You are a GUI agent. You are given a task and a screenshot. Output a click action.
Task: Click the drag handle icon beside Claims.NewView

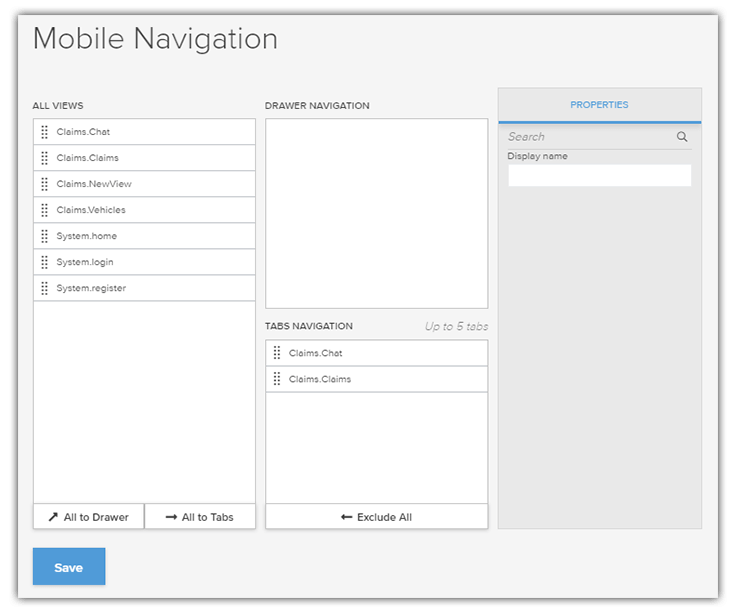[45, 184]
